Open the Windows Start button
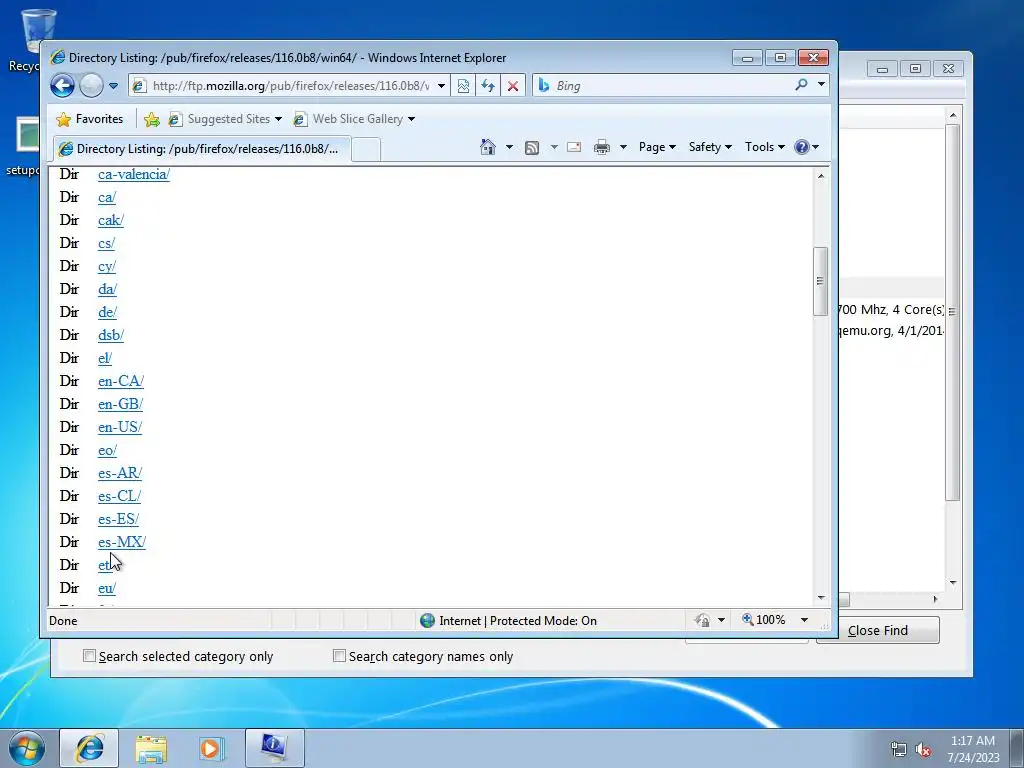Image resolution: width=1024 pixels, height=768 pixels. pyautogui.click(x=27, y=748)
